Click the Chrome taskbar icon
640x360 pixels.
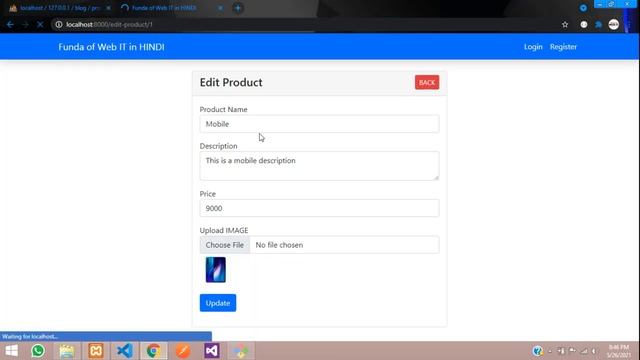coord(154,351)
